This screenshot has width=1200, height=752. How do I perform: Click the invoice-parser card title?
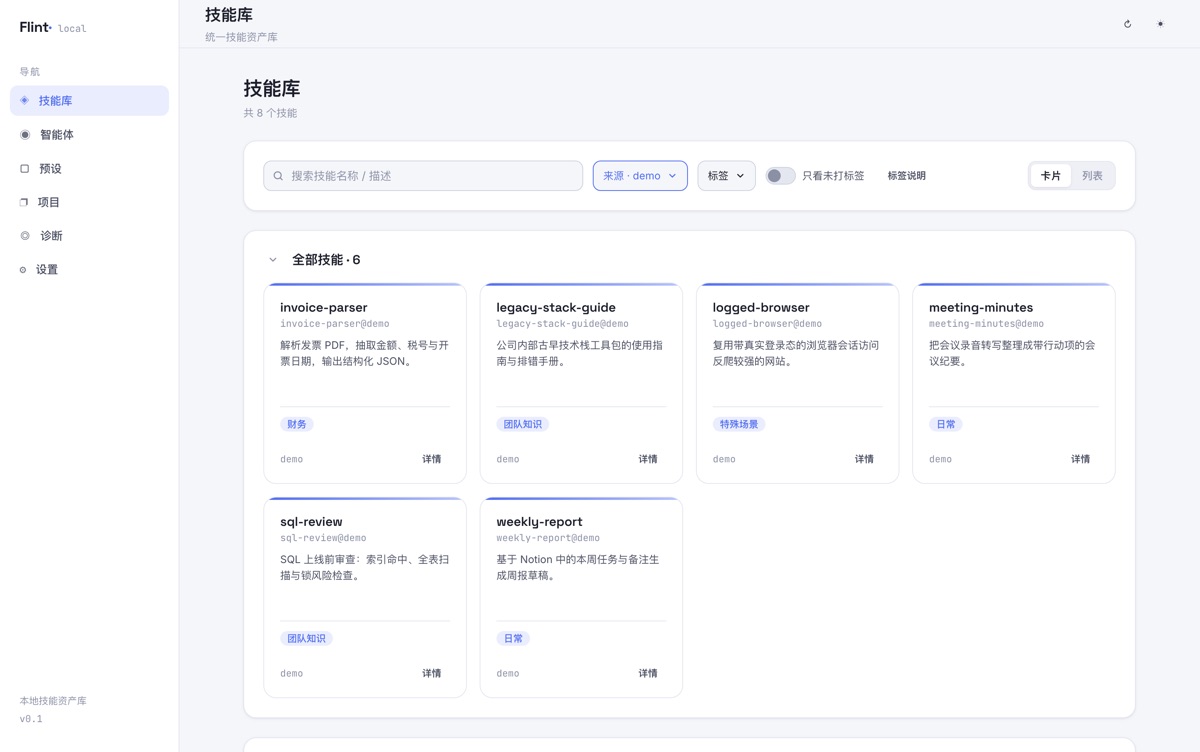click(324, 307)
